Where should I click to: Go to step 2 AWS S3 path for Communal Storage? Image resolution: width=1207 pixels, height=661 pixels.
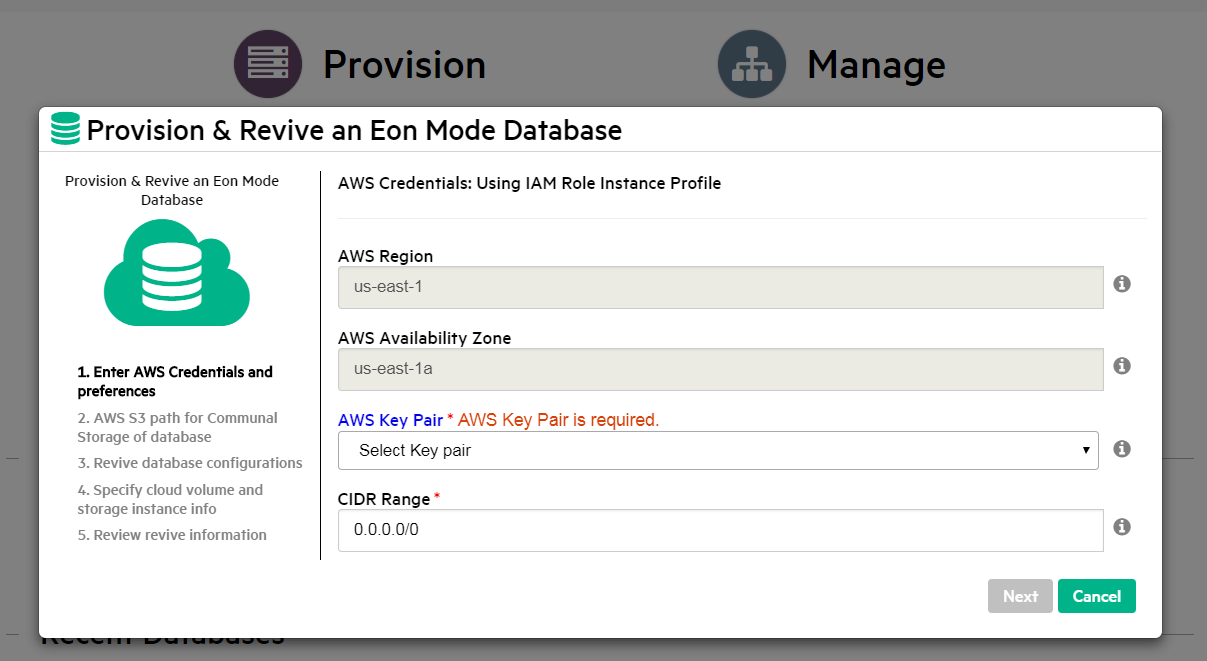pos(177,427)
